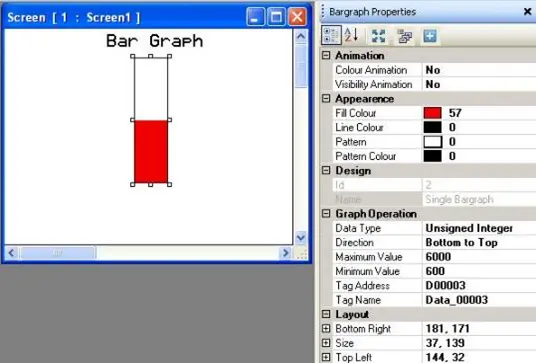This screenshot has height=363, width=536.
Task: Click the Bar Graph title text on Screen1
Action: click(155, 41)
